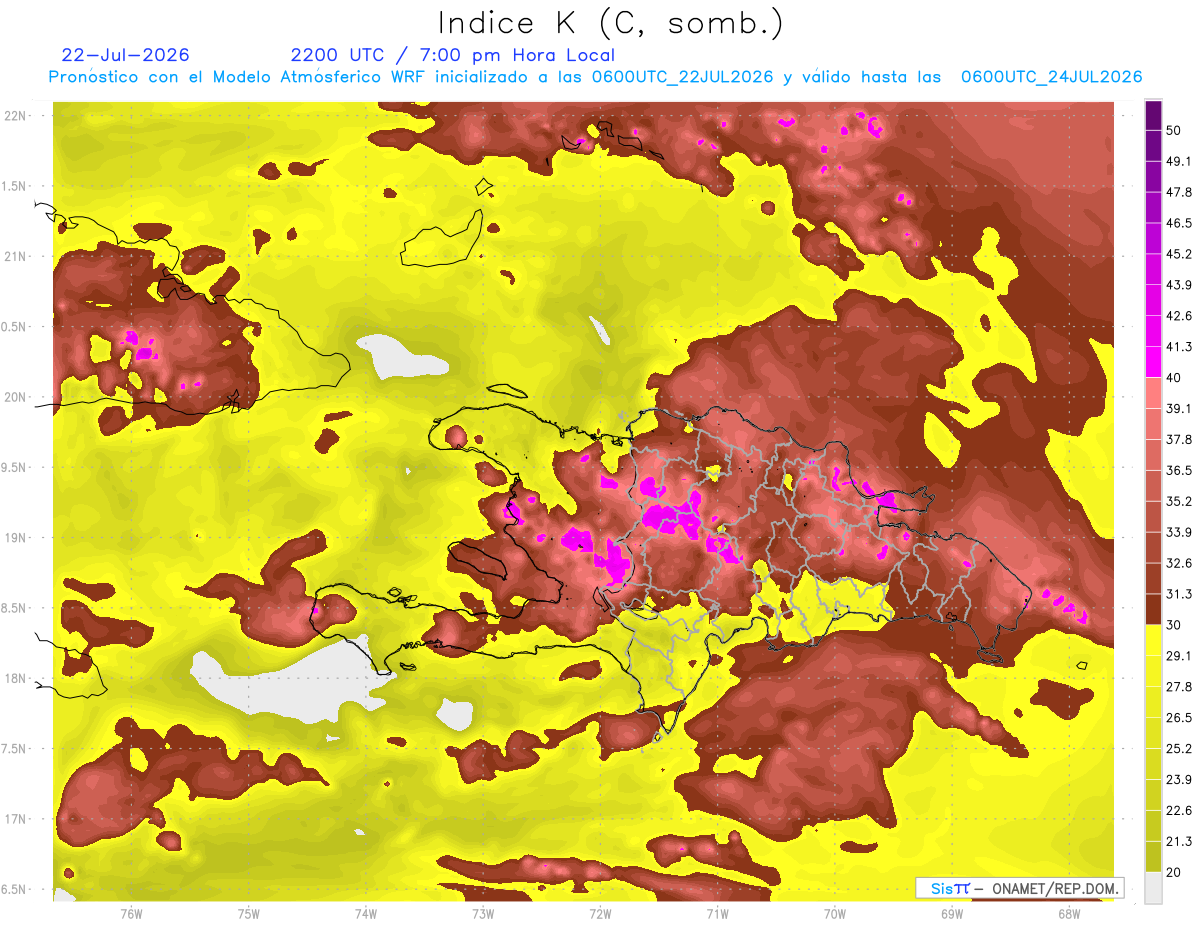Select the dark purple legend band above 50

pyautogui.click(x=1153, y=115)
